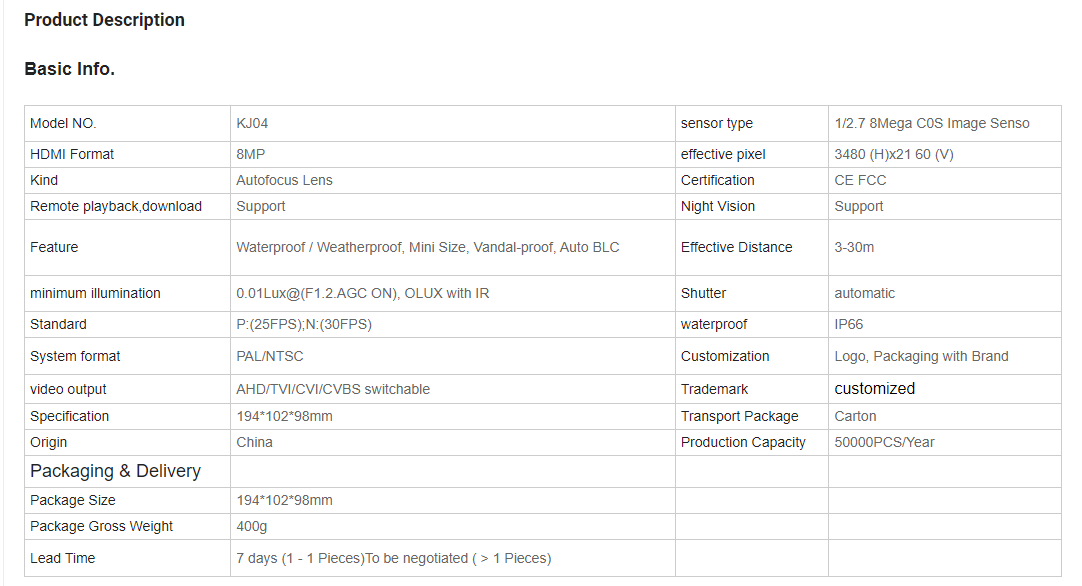Click the Basic Info. heading
Screen dimensions: 1082x586
point(69,69)
